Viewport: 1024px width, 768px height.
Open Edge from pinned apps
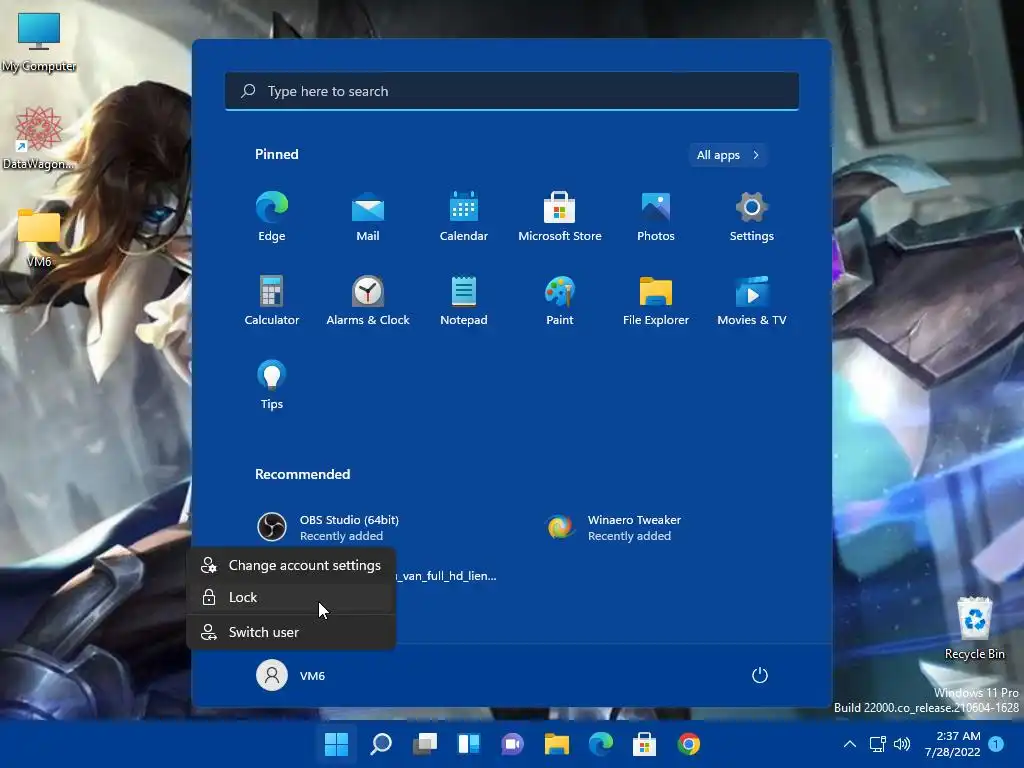tap(272, 217)
